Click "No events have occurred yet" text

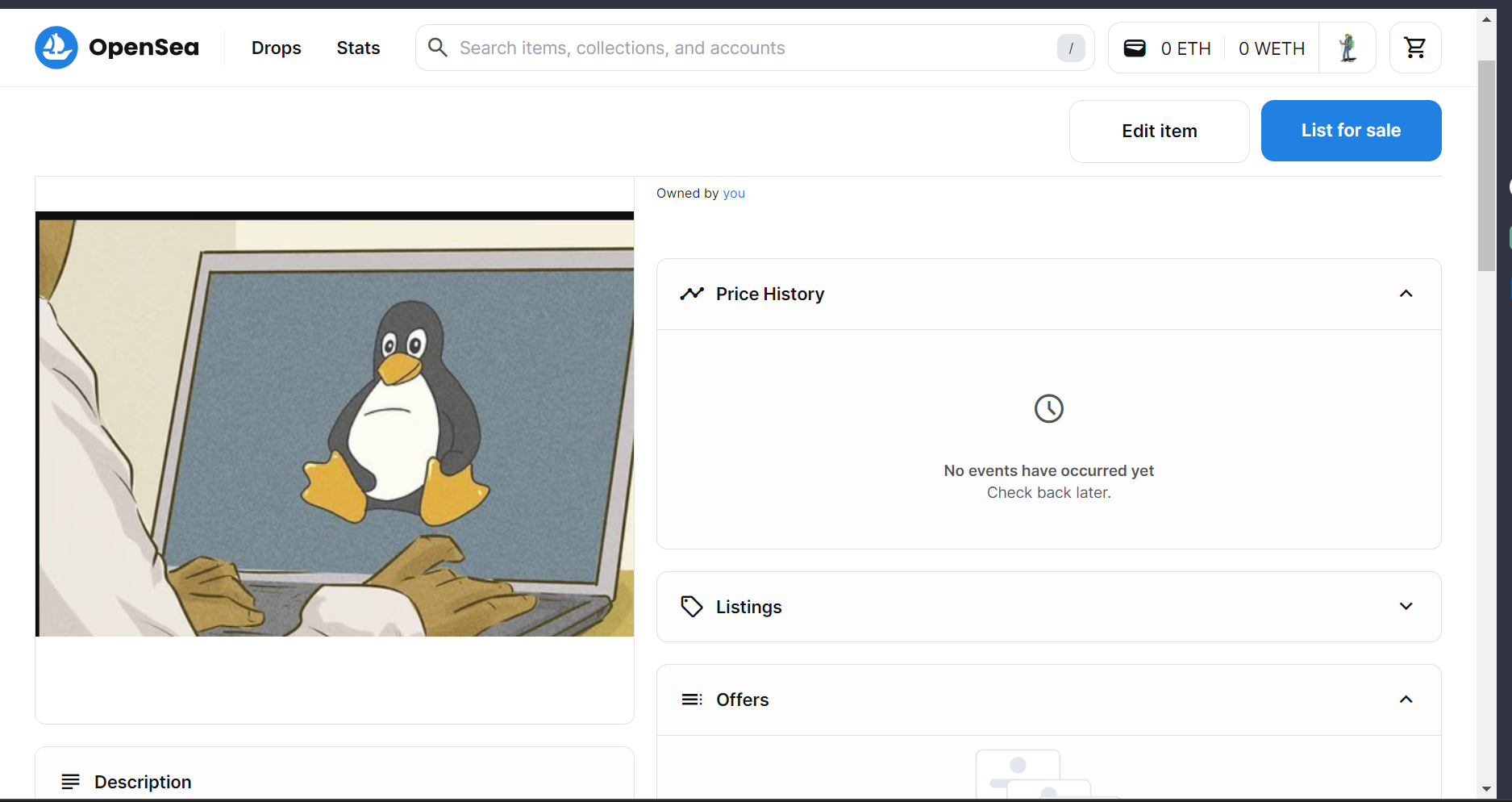pos(1049,470)
